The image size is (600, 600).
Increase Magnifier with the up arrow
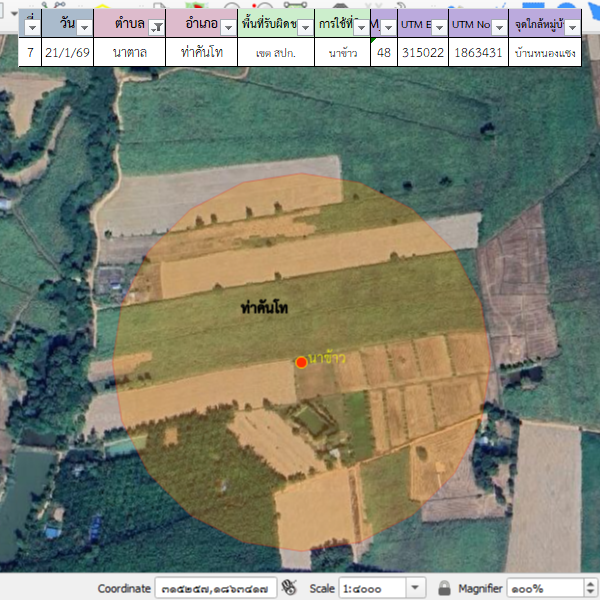click(587, 584)
